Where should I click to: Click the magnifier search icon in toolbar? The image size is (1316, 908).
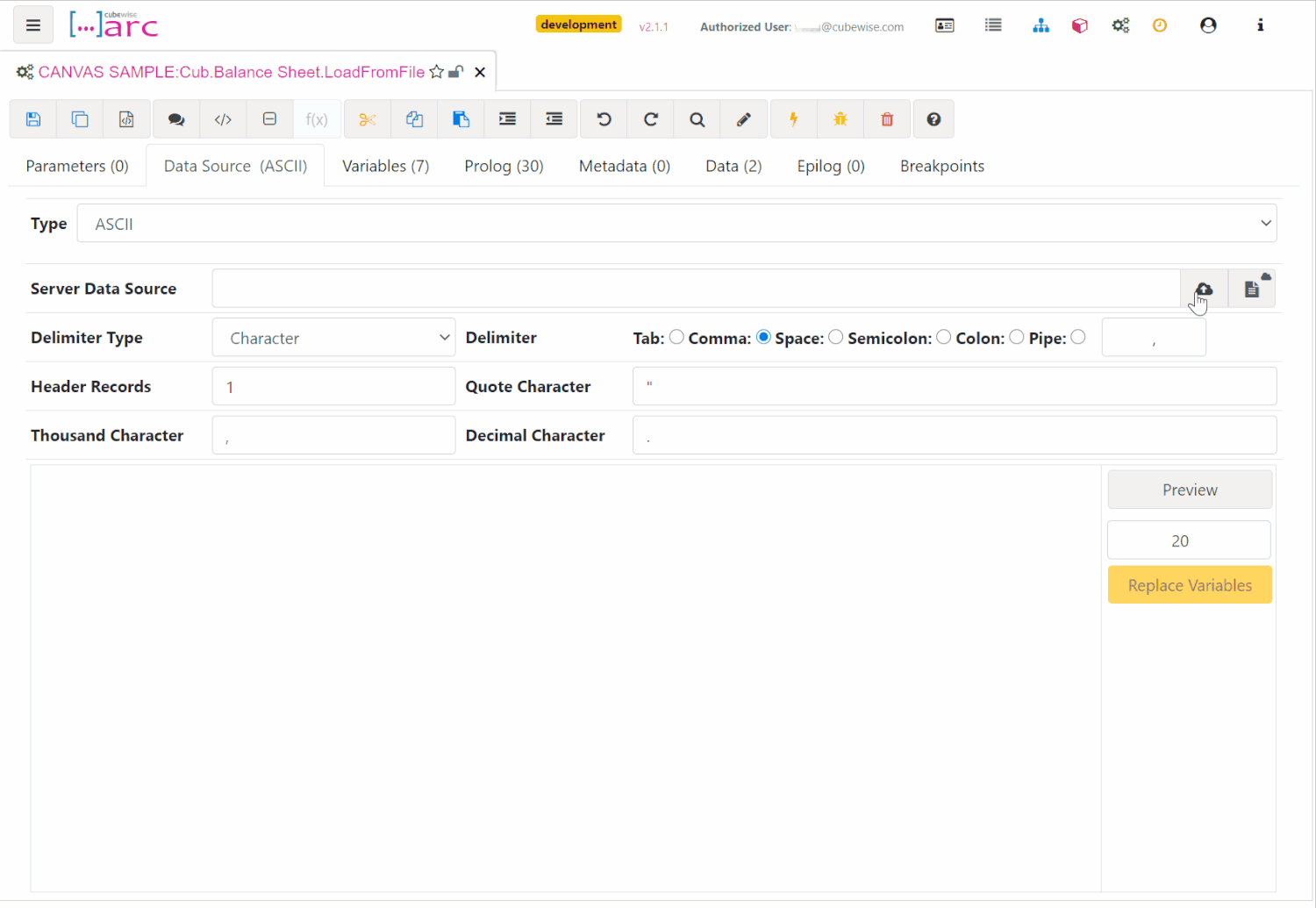697,119
